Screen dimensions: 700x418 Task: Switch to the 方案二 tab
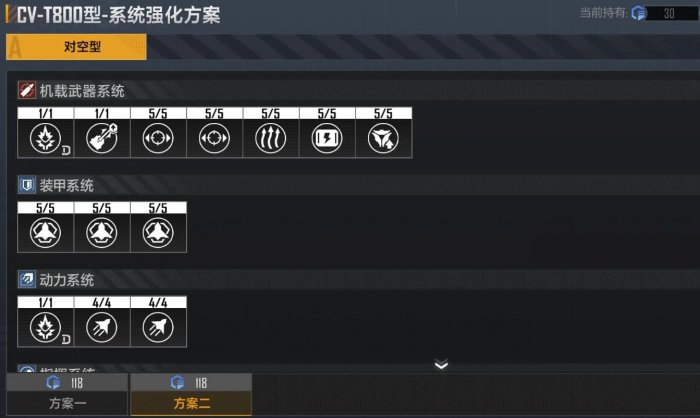coord(191,395)
